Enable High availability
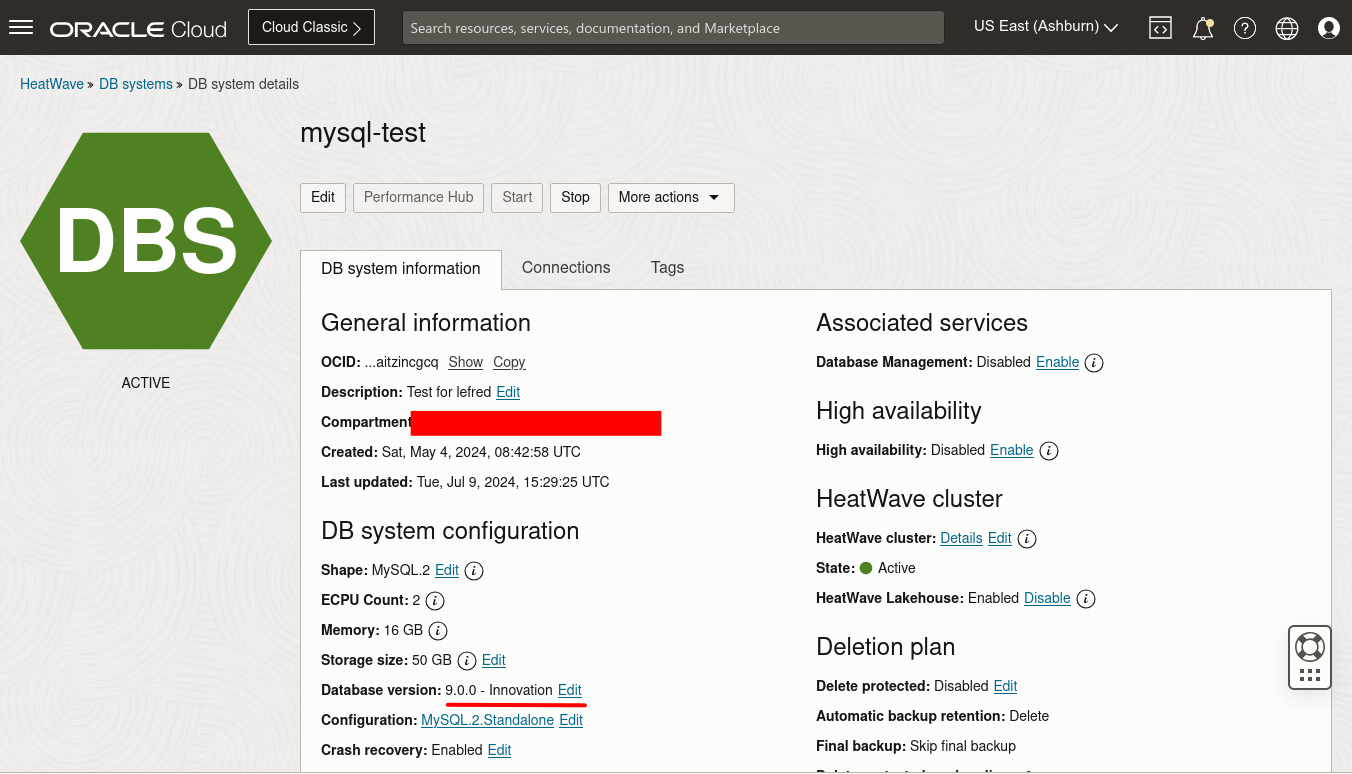1352x774 pixels. click(x=1011, y=450)
